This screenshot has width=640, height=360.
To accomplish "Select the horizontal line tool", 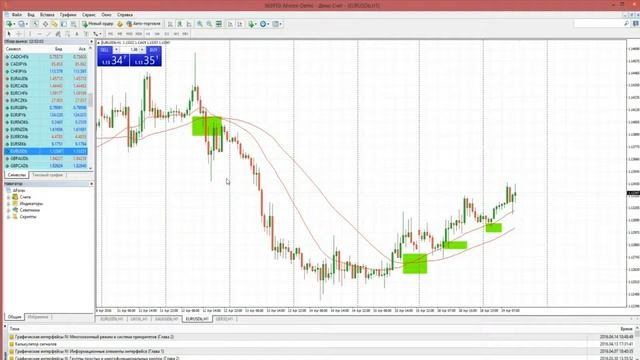I will [39, 34].
